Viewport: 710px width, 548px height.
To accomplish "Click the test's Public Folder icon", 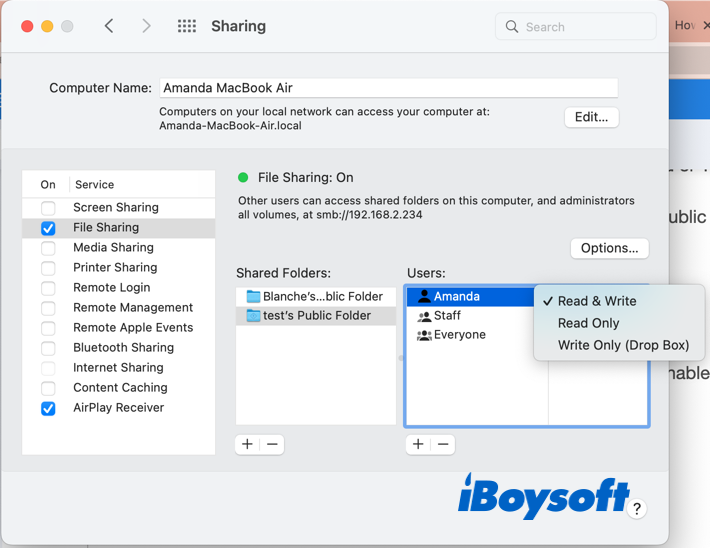I will coord(253,315).
